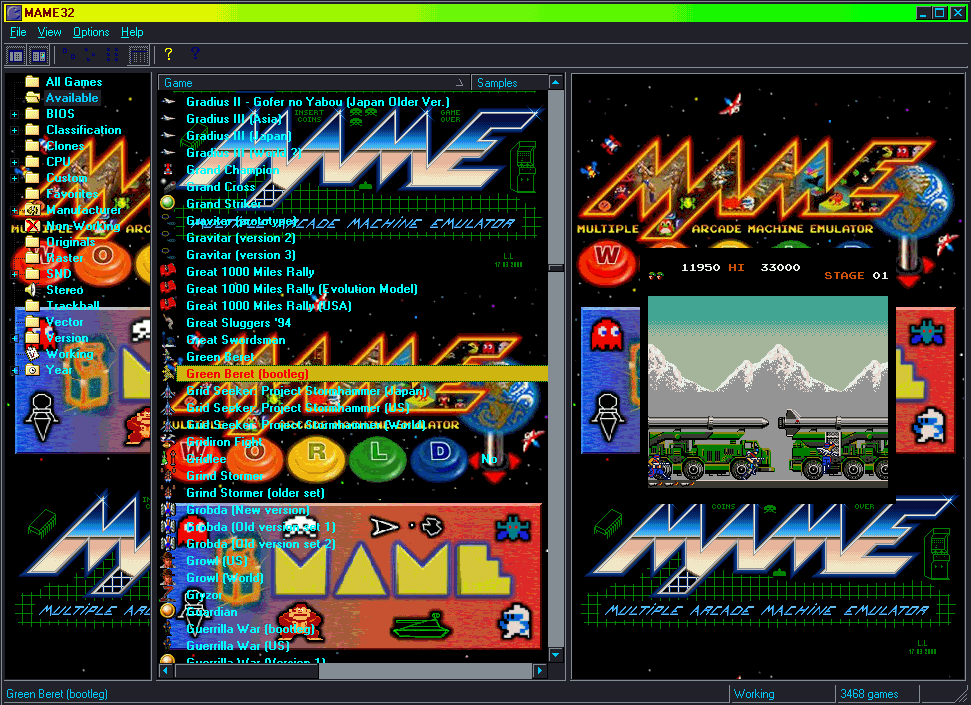
Task: Select Grid Seeker: Project Stormhammer (Japan)
Action: [x=307, y=391]
